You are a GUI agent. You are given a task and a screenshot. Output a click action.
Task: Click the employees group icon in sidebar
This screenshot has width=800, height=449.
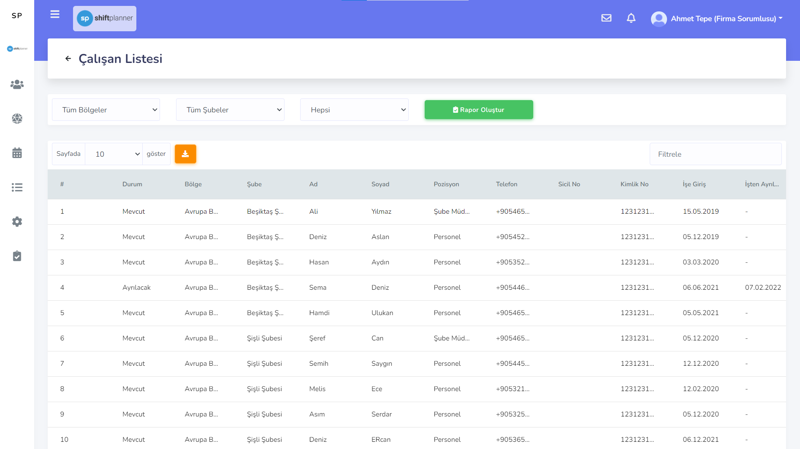17,85
